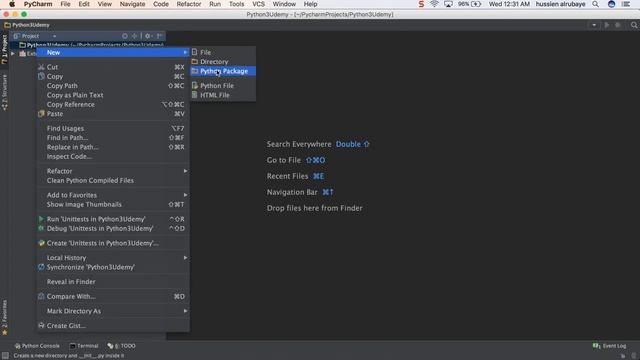Choose Reveal in Finder

coord(113,282)
